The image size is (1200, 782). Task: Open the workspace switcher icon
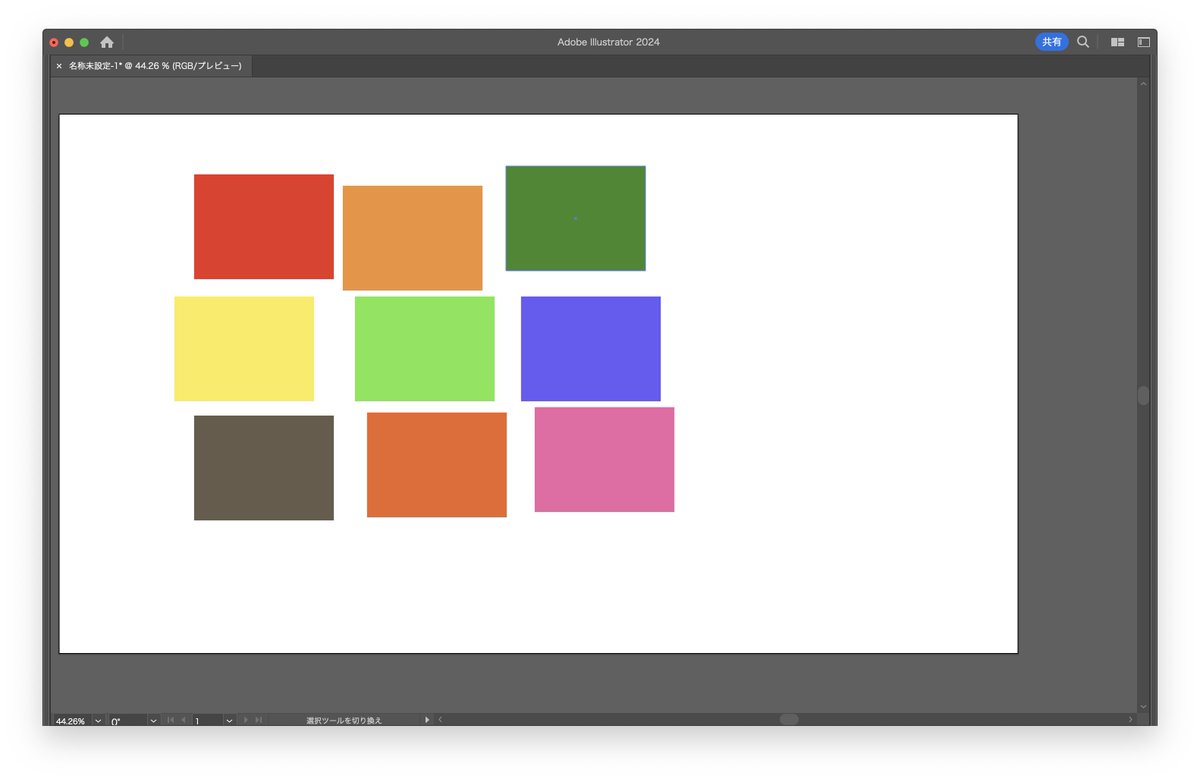[x=1144, y=42]
